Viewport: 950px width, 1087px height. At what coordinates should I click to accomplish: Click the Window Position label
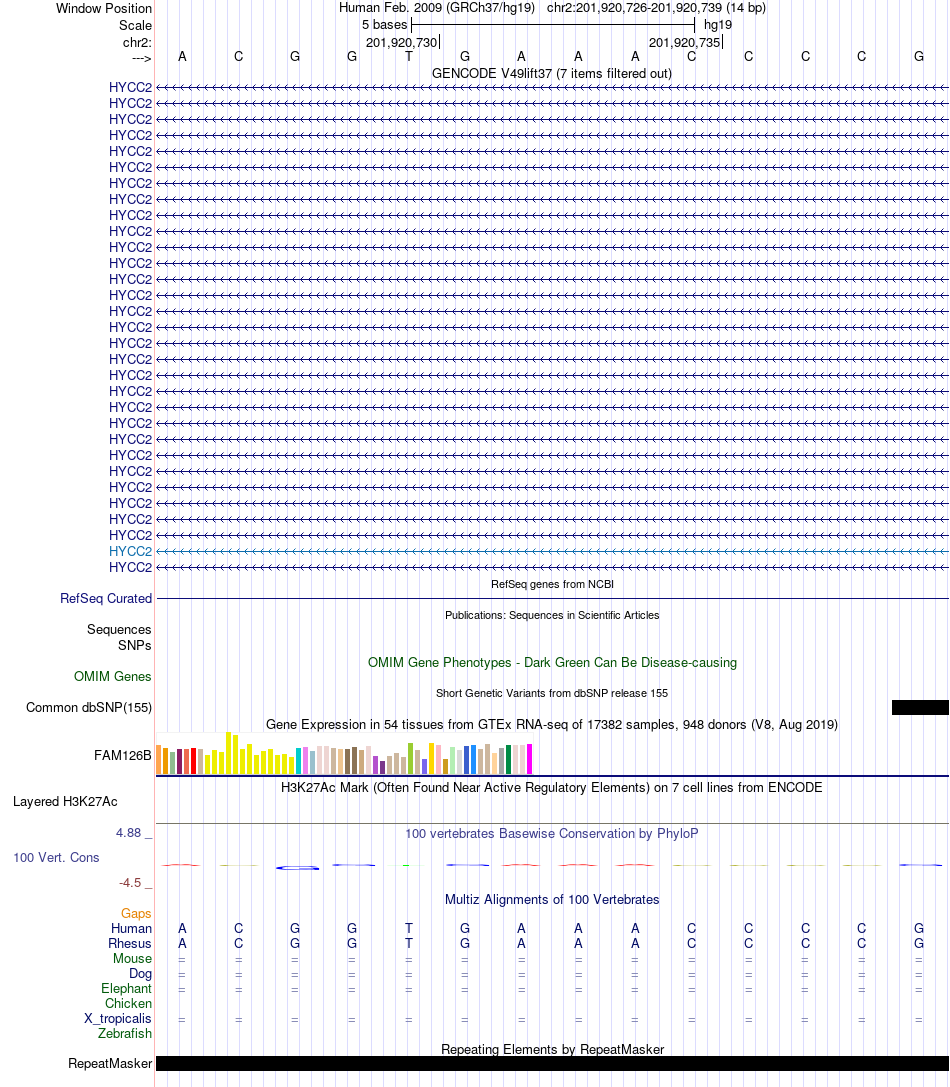pyautogui.click(x=103, y=8)
